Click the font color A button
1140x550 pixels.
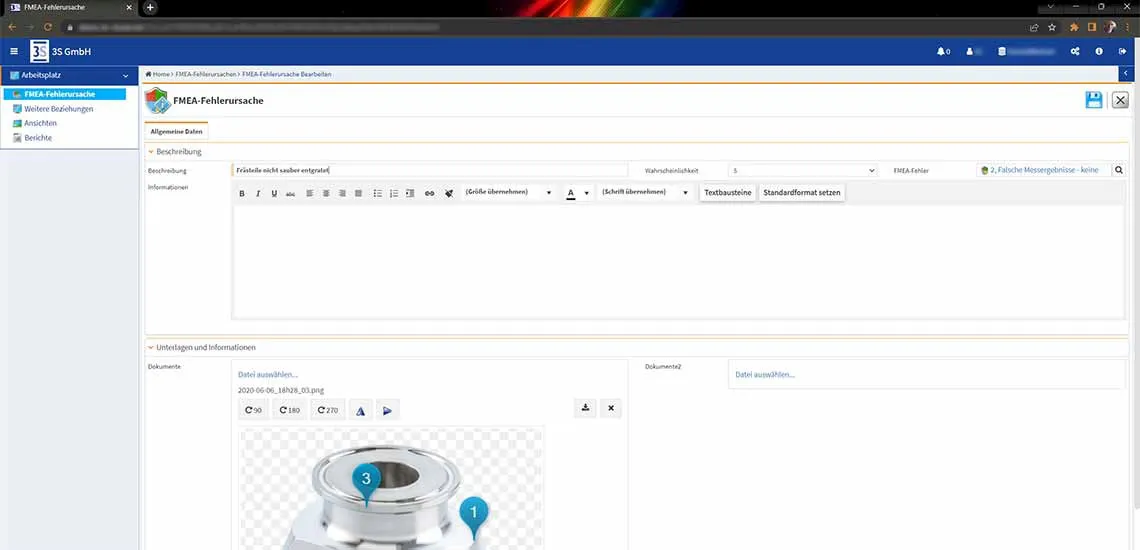click(x=571, y=194)
